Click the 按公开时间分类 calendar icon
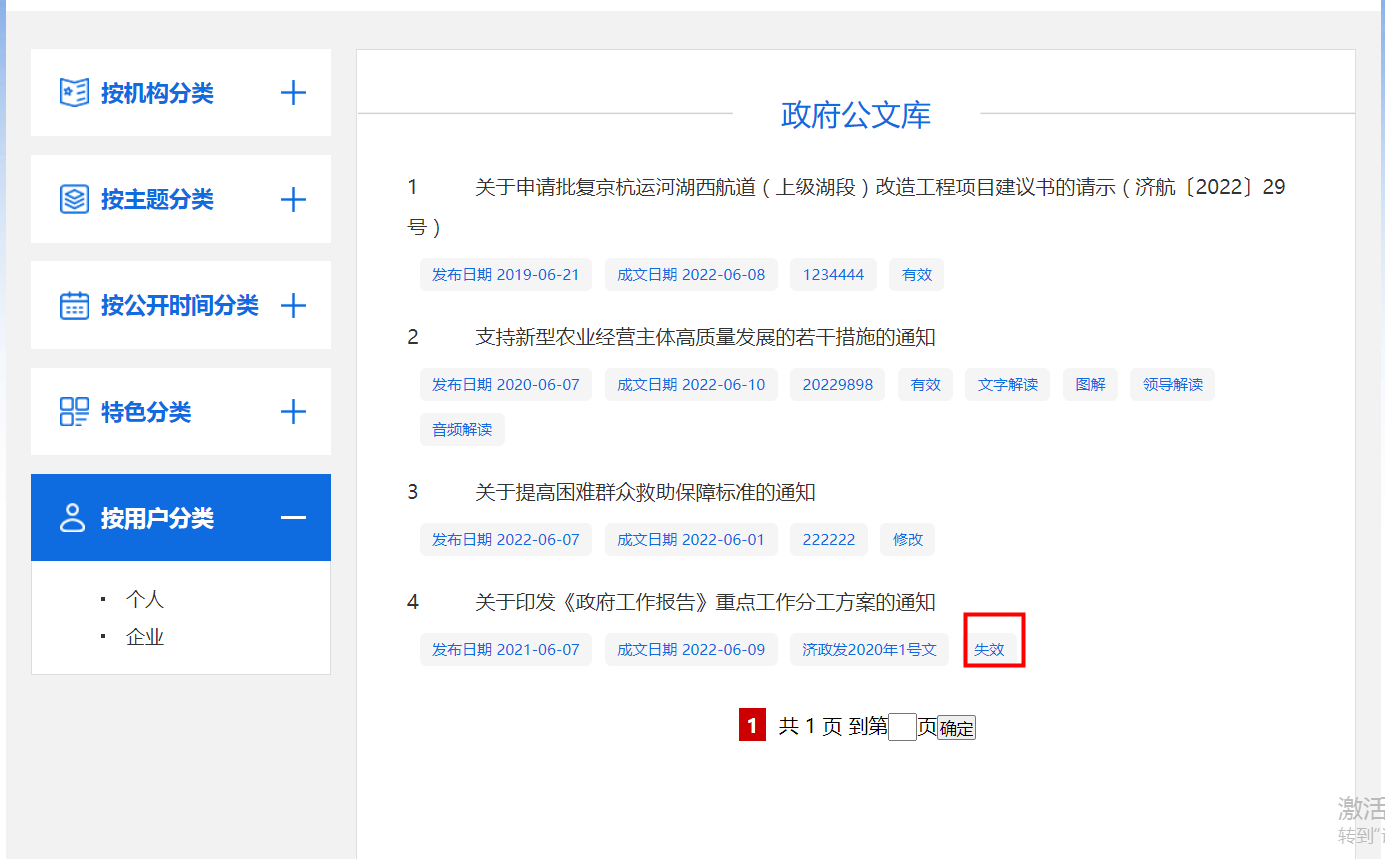Viewport: 1385px width, 859px height. point(74,305)
